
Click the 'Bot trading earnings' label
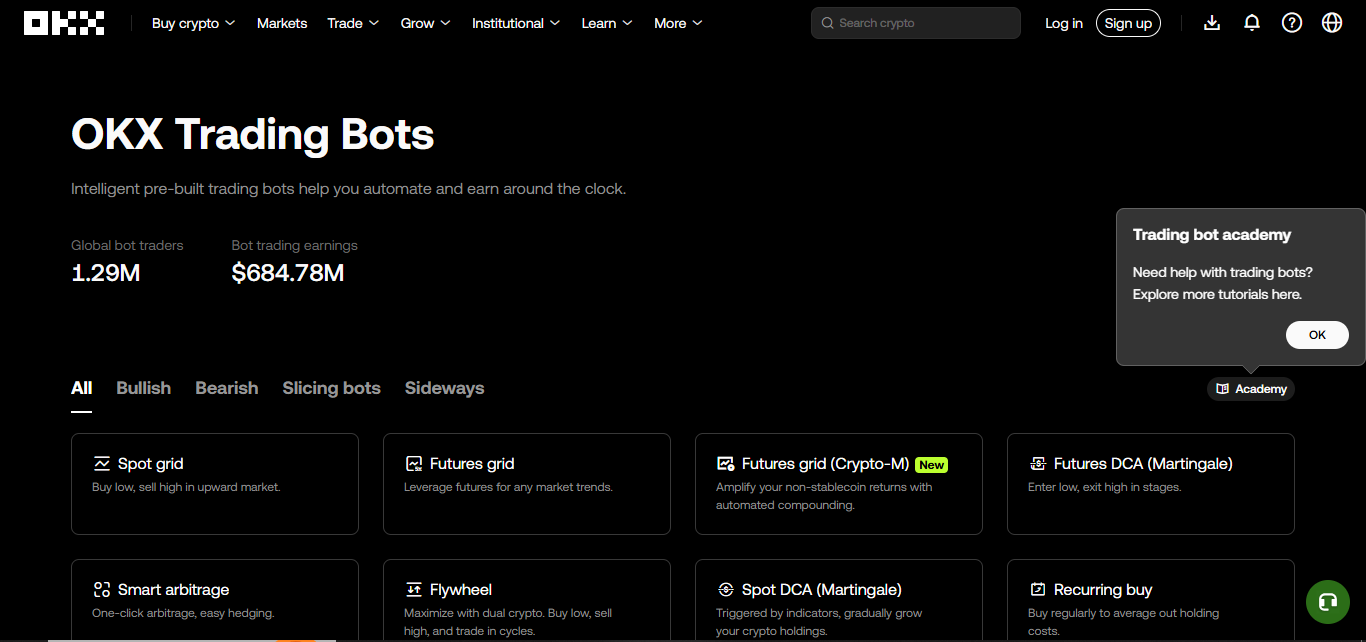(294, 245)
